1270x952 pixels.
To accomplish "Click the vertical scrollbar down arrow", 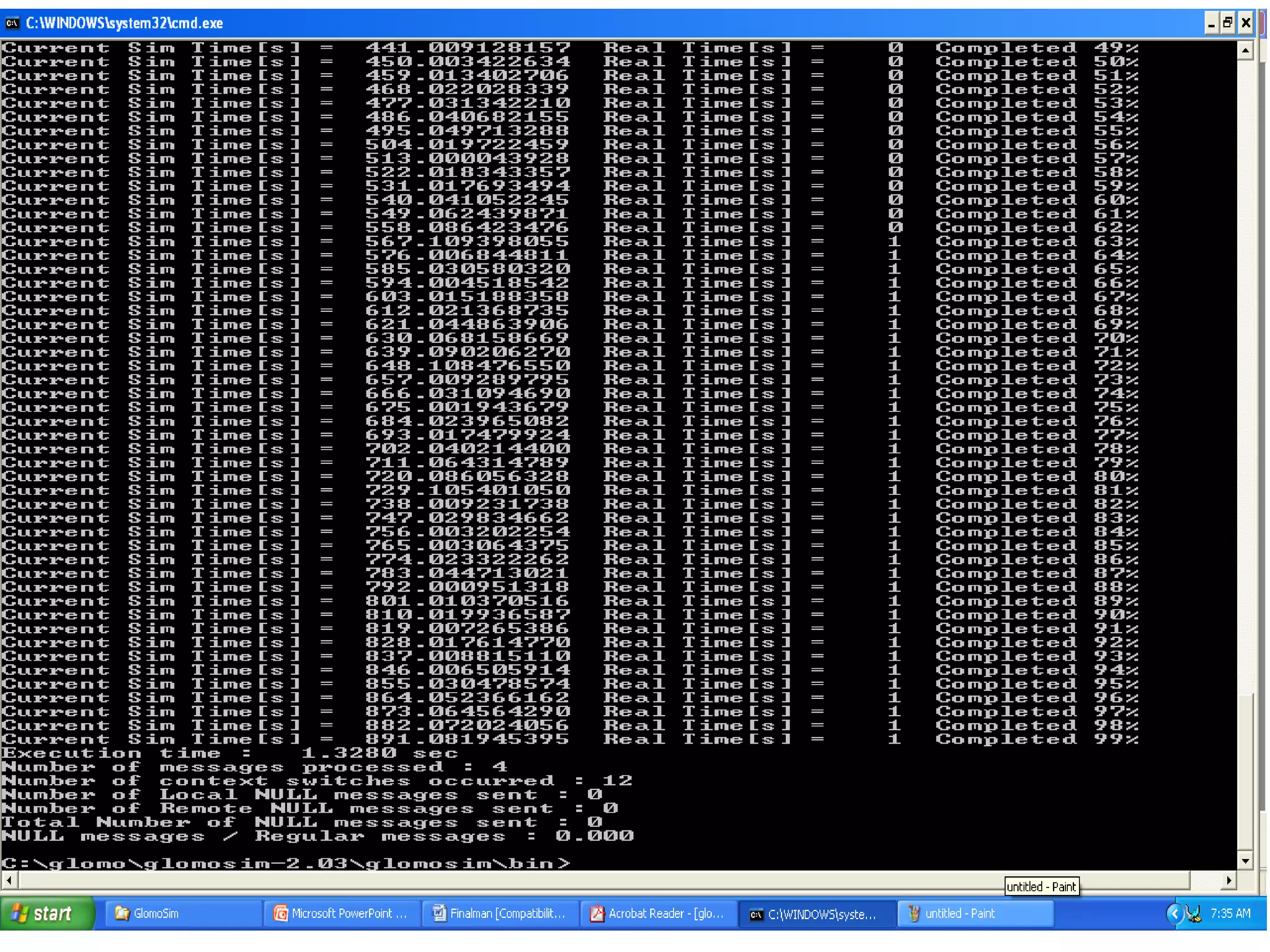I will coord(1245,860).
